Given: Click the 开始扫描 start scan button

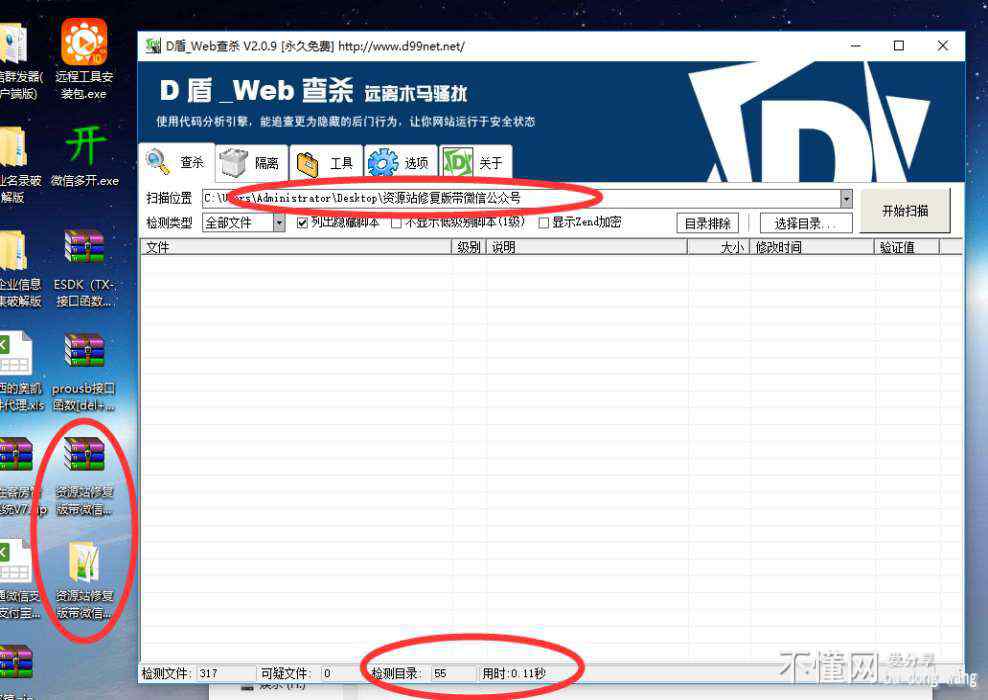Looking at the screenshot, I should point(905,211).
